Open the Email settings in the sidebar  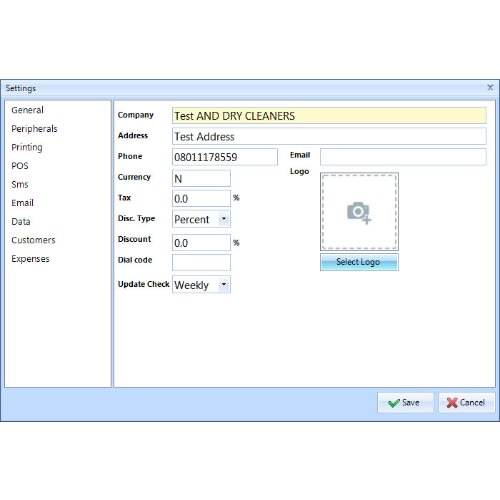(x=22, y=203)
